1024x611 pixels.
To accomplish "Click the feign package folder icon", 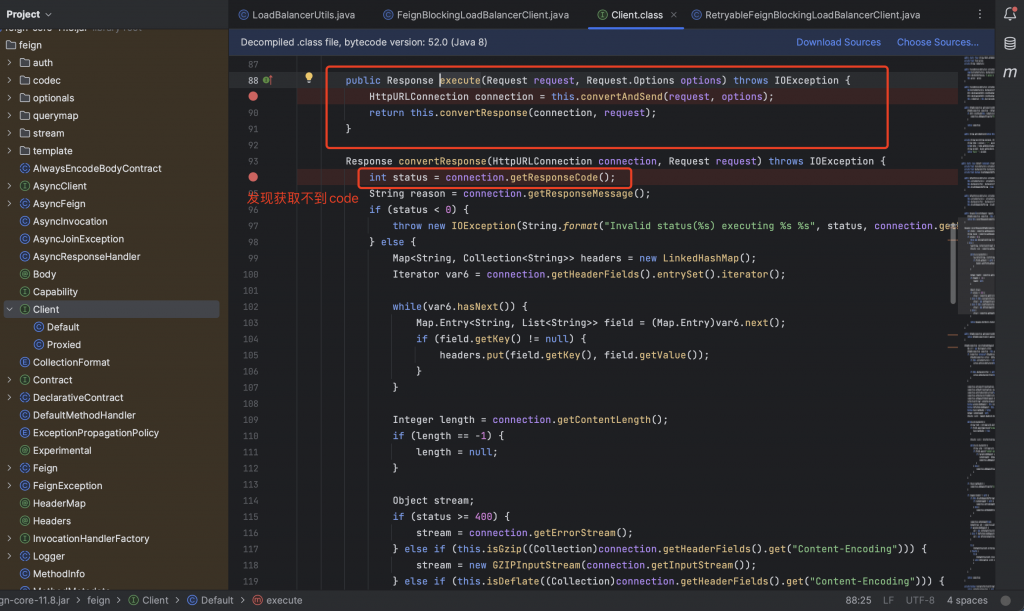I will [x=11, y=45].
